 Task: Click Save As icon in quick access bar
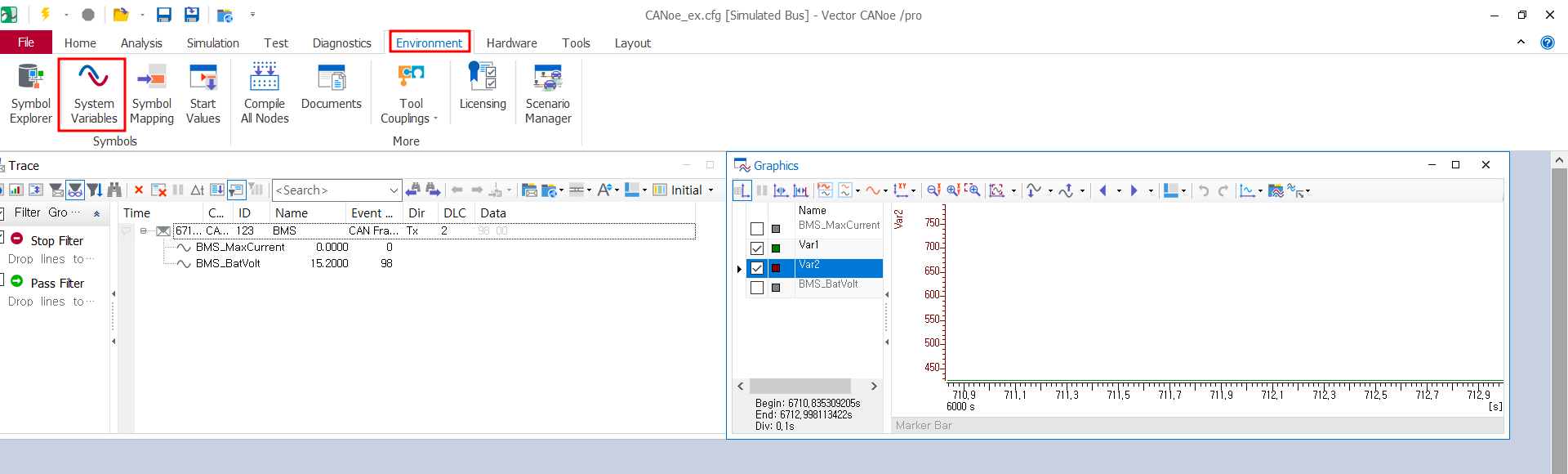192,15
